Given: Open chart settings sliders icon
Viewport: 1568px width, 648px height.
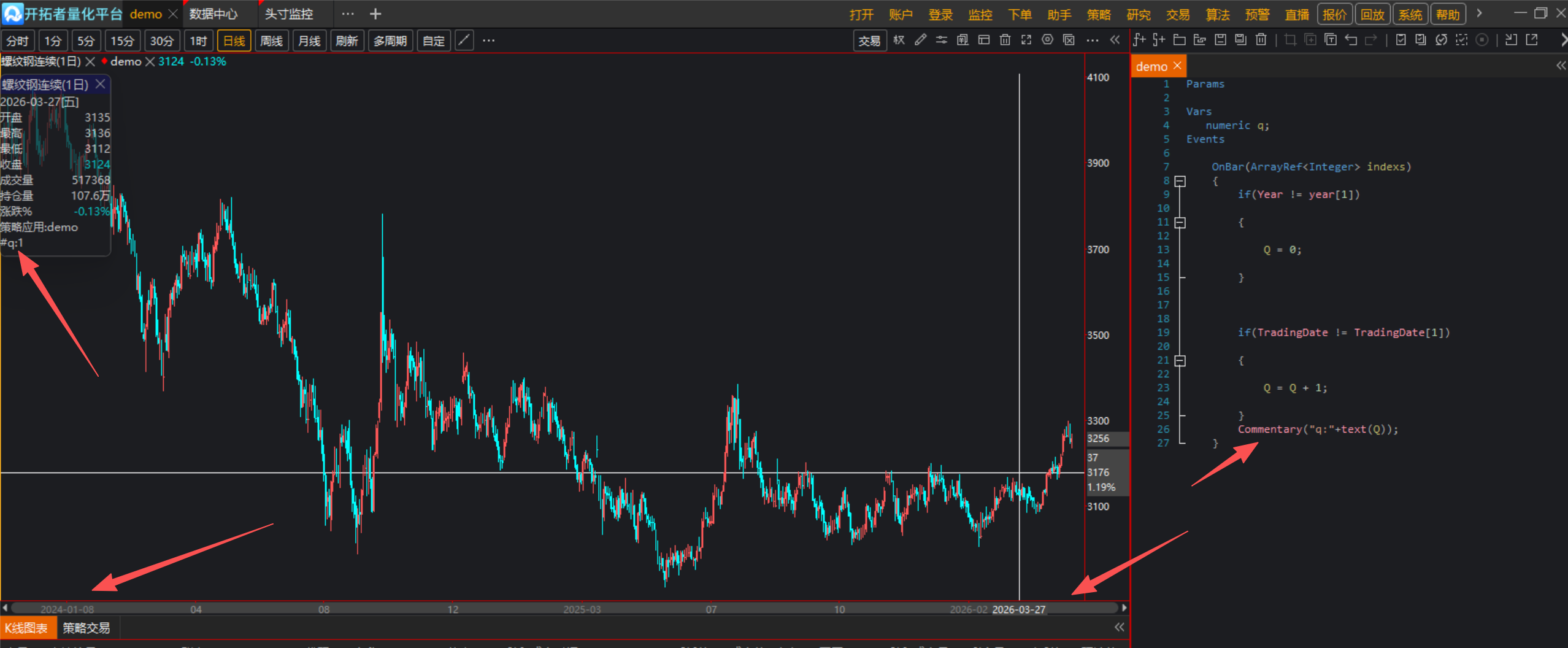Looking at the screenshot, I should point(941,40).
